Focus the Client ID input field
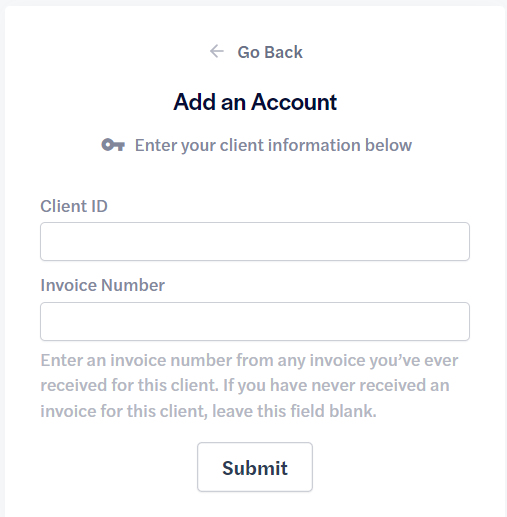 click(x=255, y=242)
